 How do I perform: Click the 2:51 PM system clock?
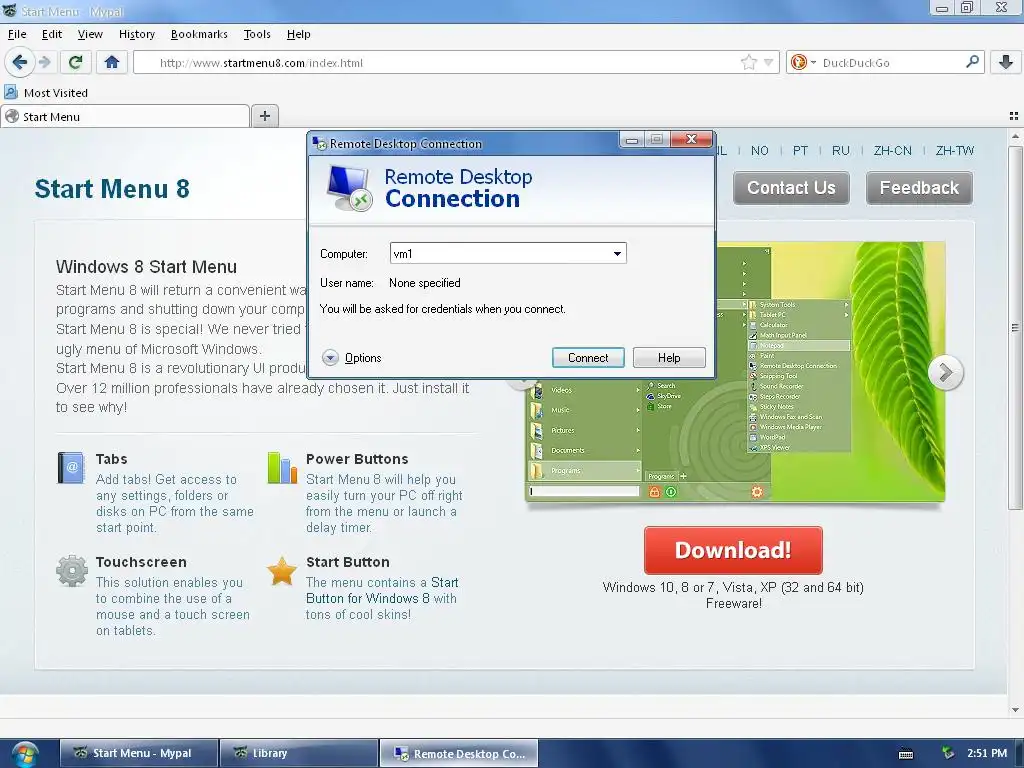click(x=987, y=753)
